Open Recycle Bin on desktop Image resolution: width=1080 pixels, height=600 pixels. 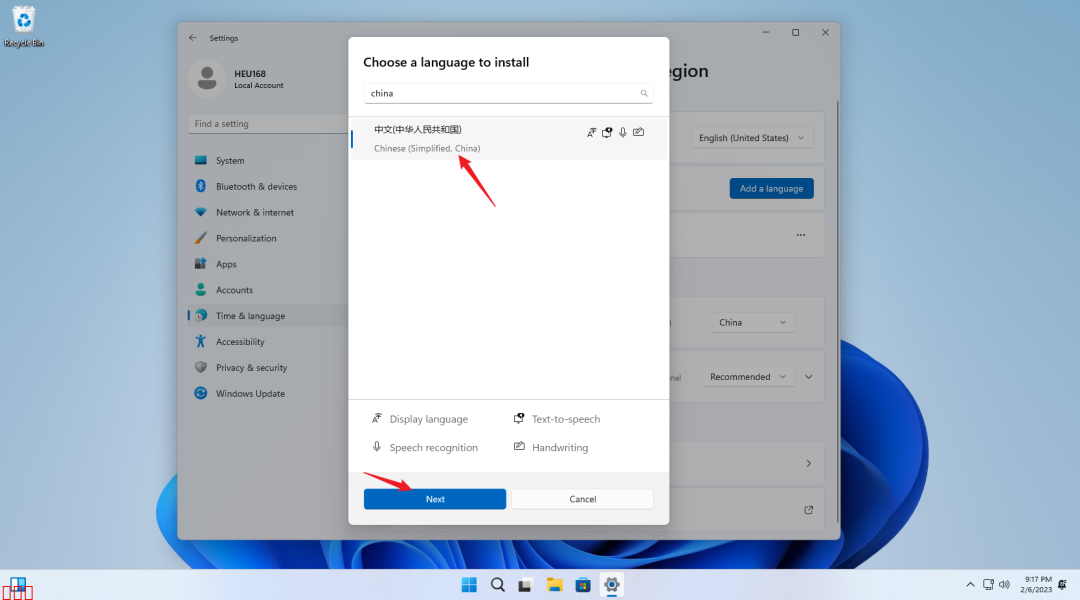23,26
